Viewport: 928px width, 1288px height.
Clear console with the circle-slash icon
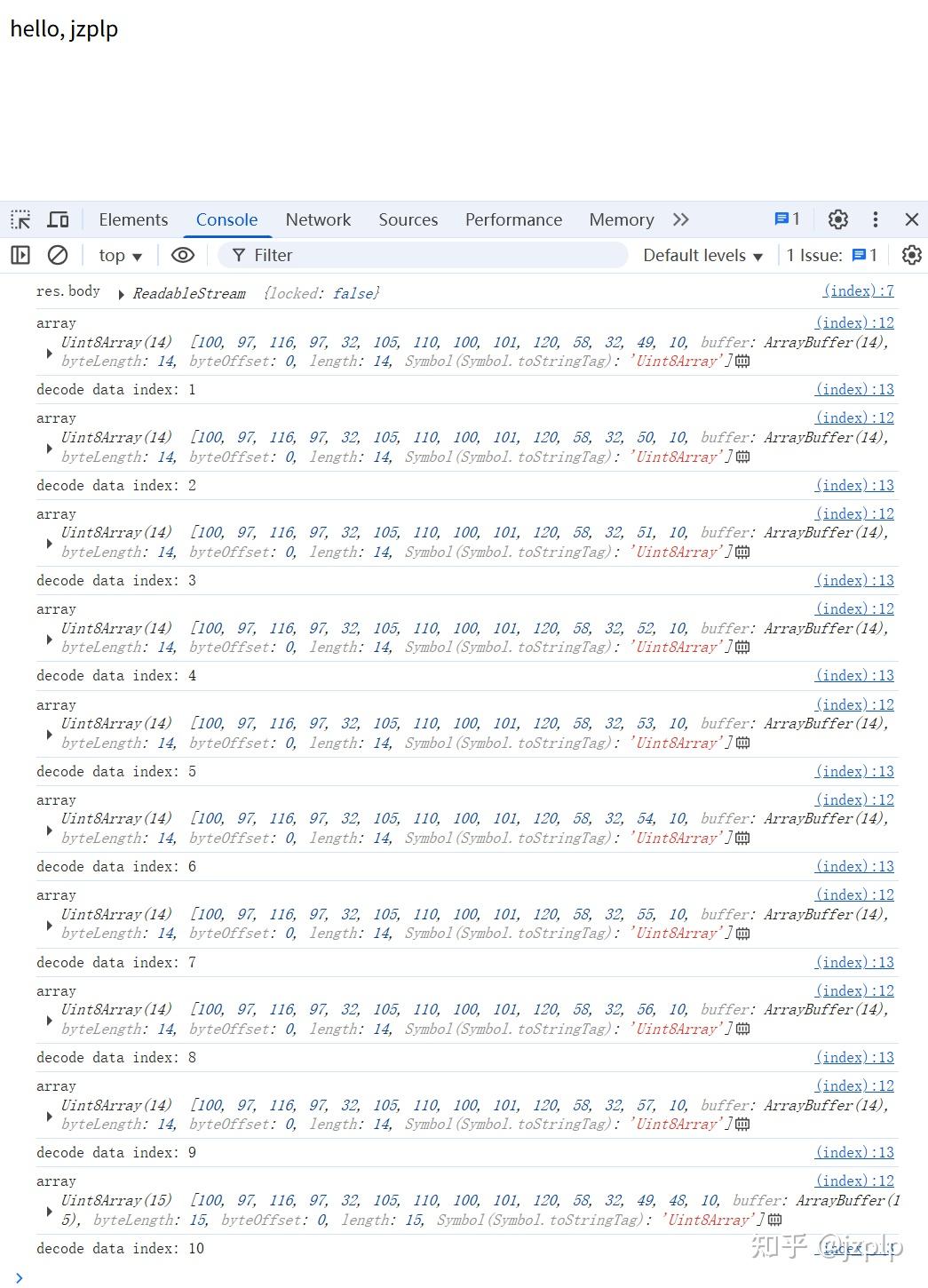point(58,256)
